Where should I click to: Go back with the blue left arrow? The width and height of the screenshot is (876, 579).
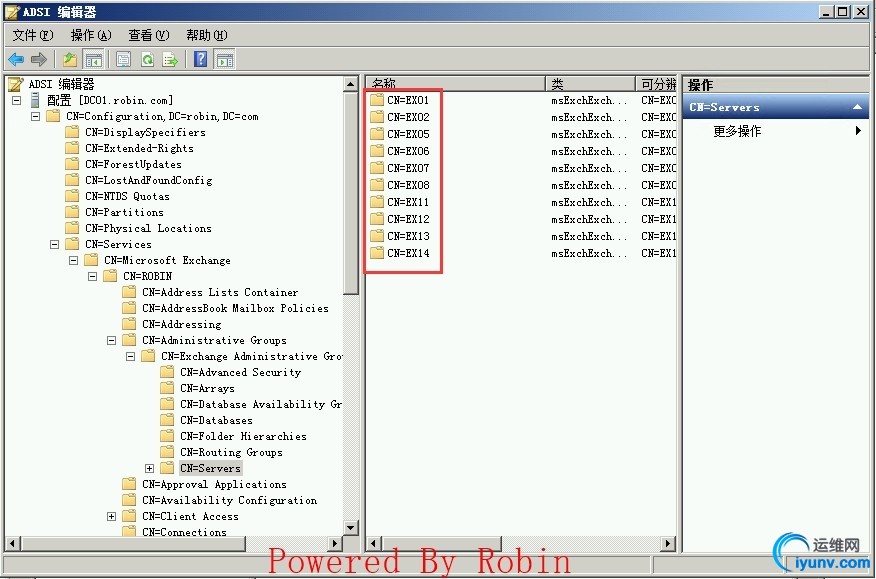pyautogui.click(x=16, y=59)
